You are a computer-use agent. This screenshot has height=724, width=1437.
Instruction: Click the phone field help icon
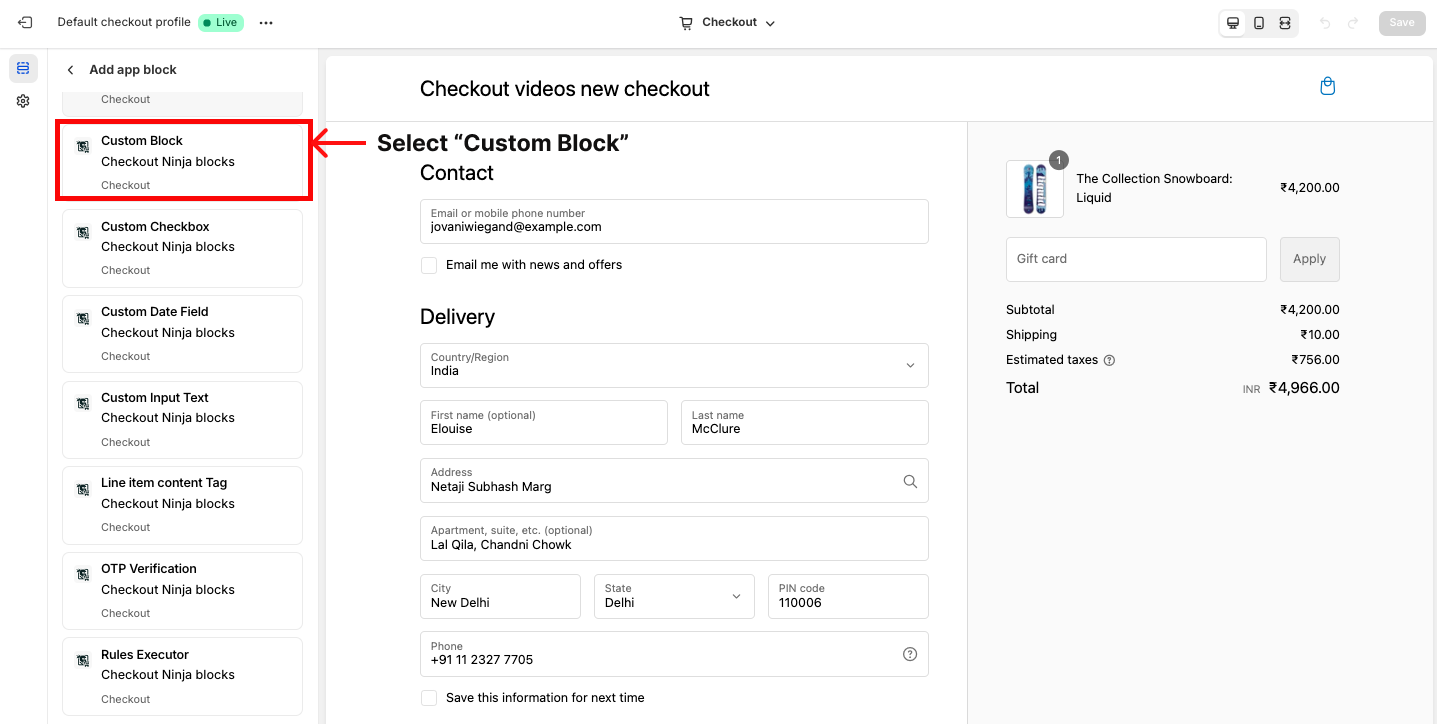pyautogui.click(x=910, y=654)
